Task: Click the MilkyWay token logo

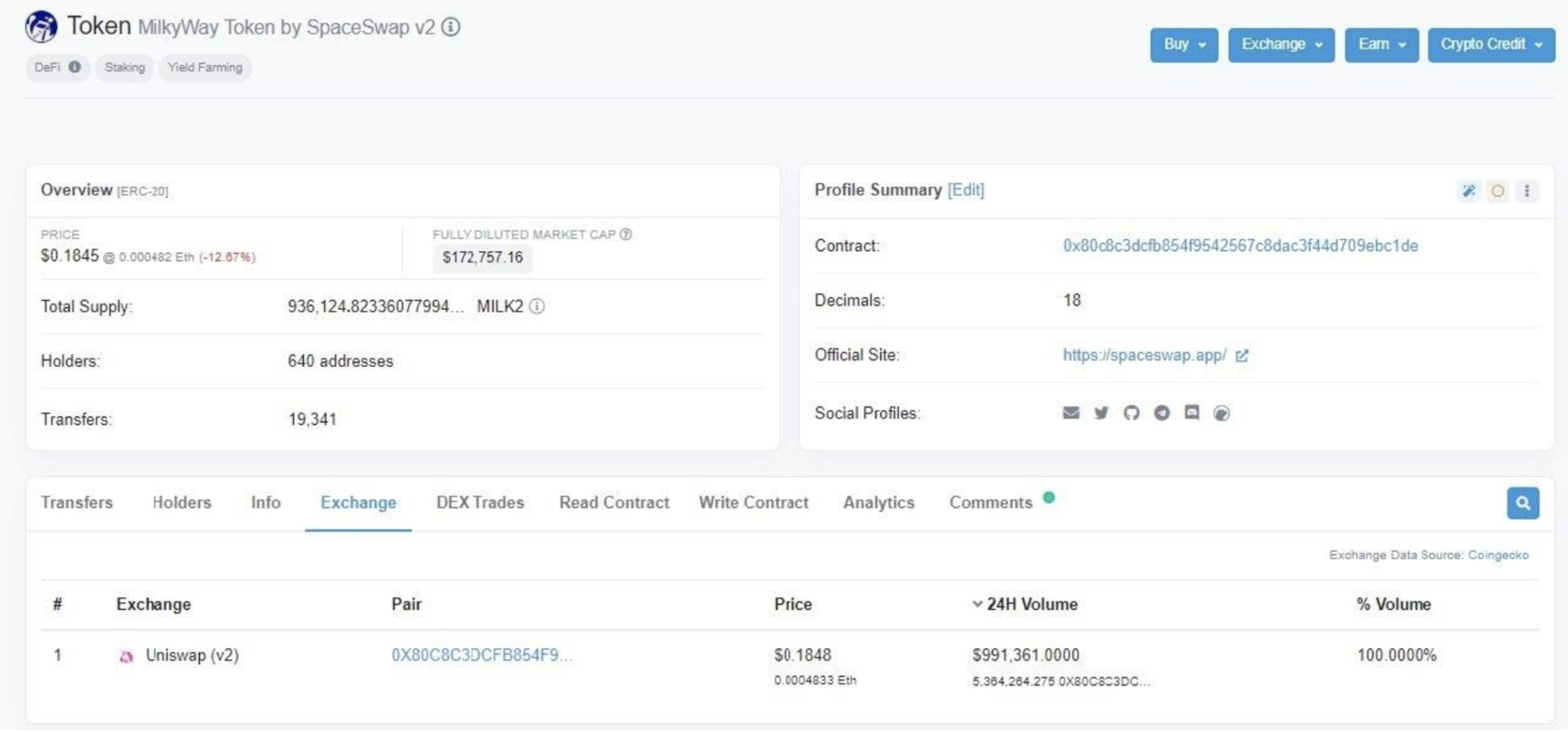Action: click(41, 27)
